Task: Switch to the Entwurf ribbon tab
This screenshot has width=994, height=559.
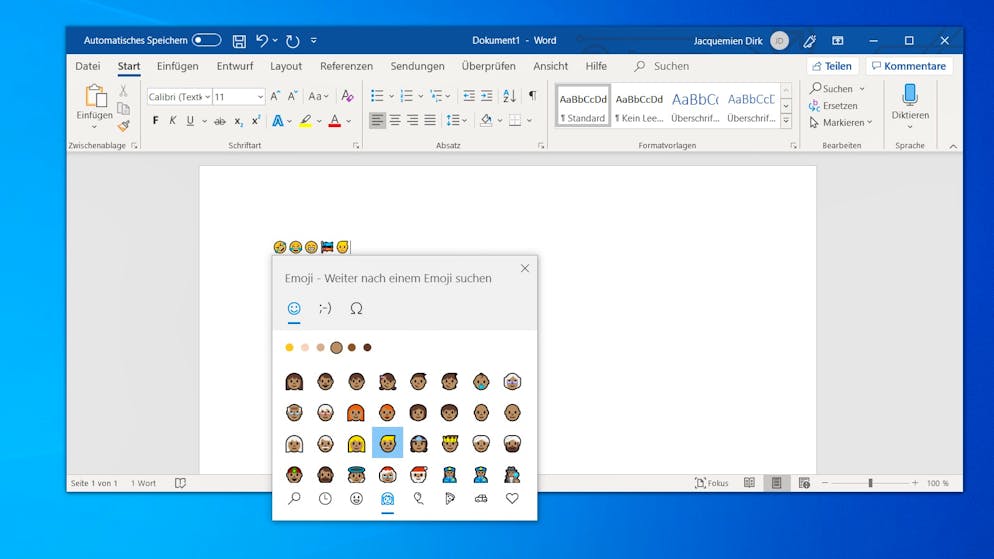Action: (x=235, y=66)
